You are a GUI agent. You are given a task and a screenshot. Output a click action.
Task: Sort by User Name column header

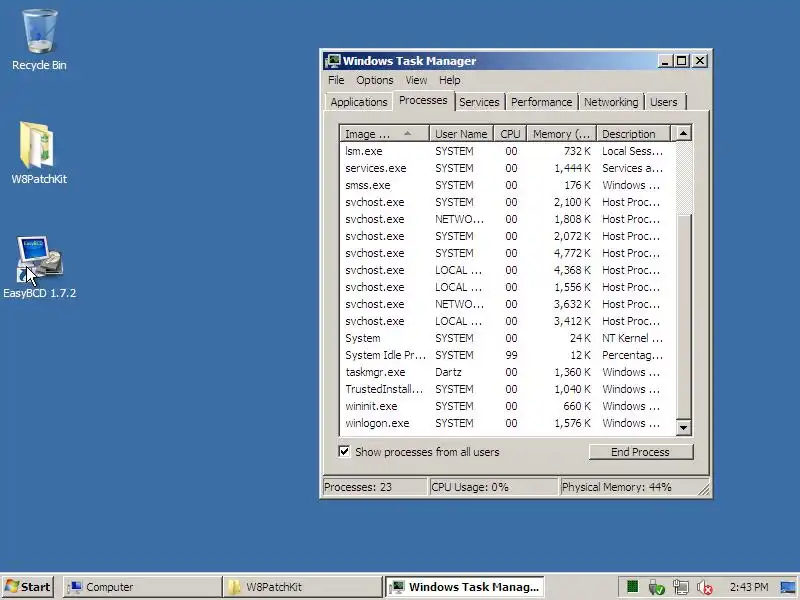point(461,134)
